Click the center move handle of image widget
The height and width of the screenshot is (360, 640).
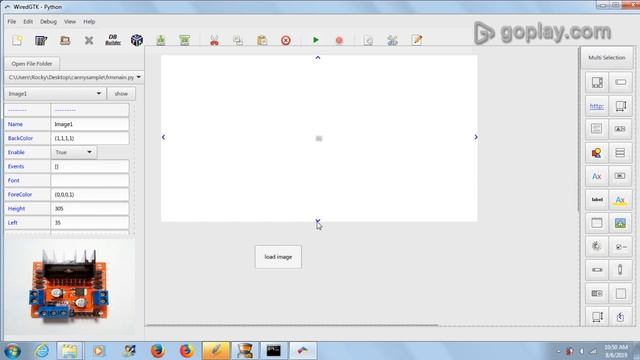pyautogui.click(x=319, y=139)
